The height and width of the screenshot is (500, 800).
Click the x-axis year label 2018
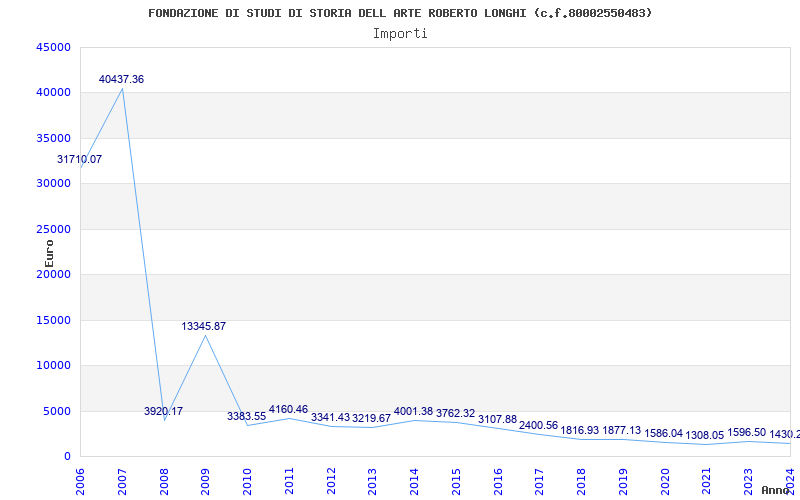[x=581, y=482]
